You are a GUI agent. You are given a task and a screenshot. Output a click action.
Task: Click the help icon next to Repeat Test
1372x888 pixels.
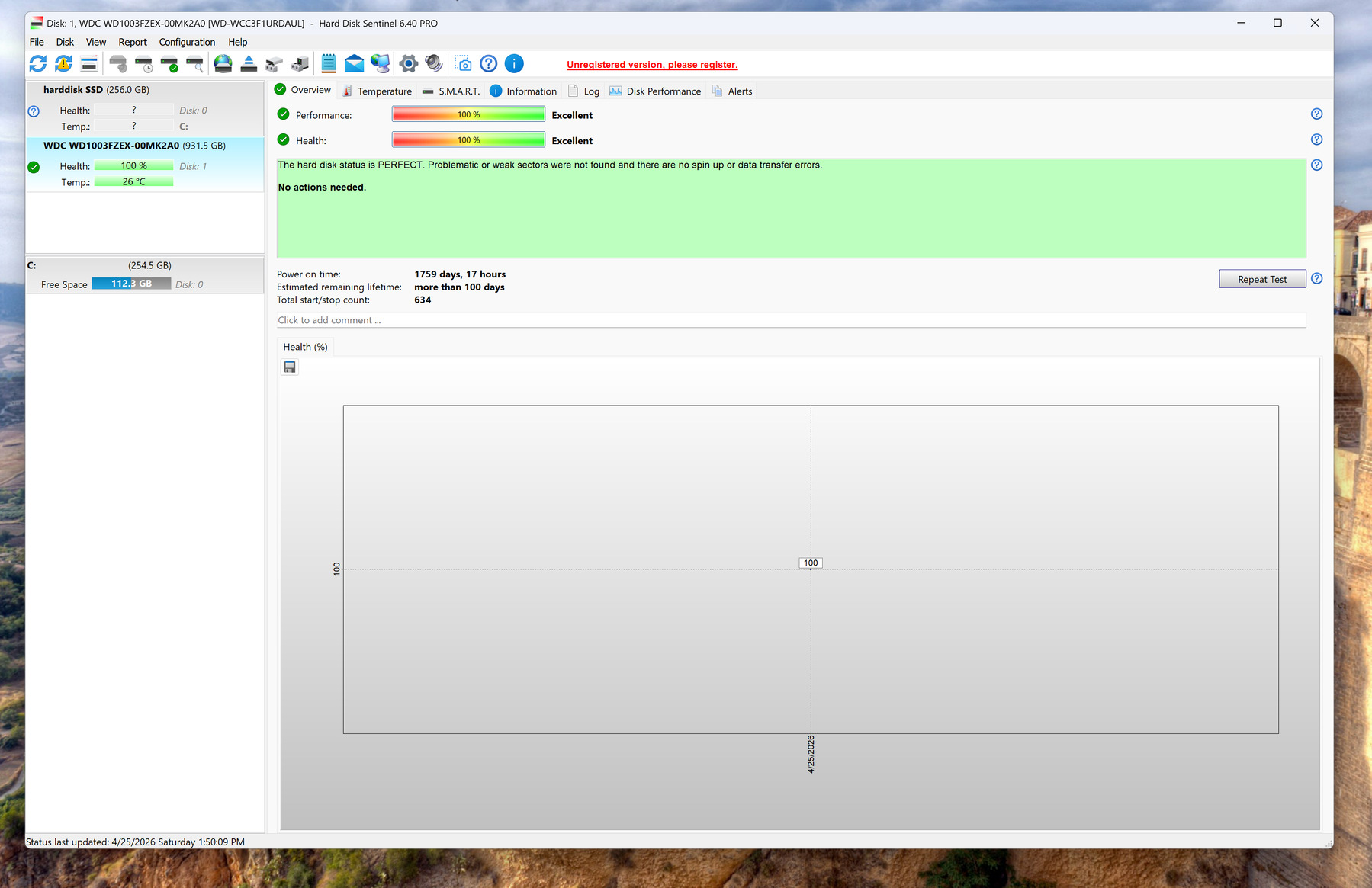coord(1316,279)
